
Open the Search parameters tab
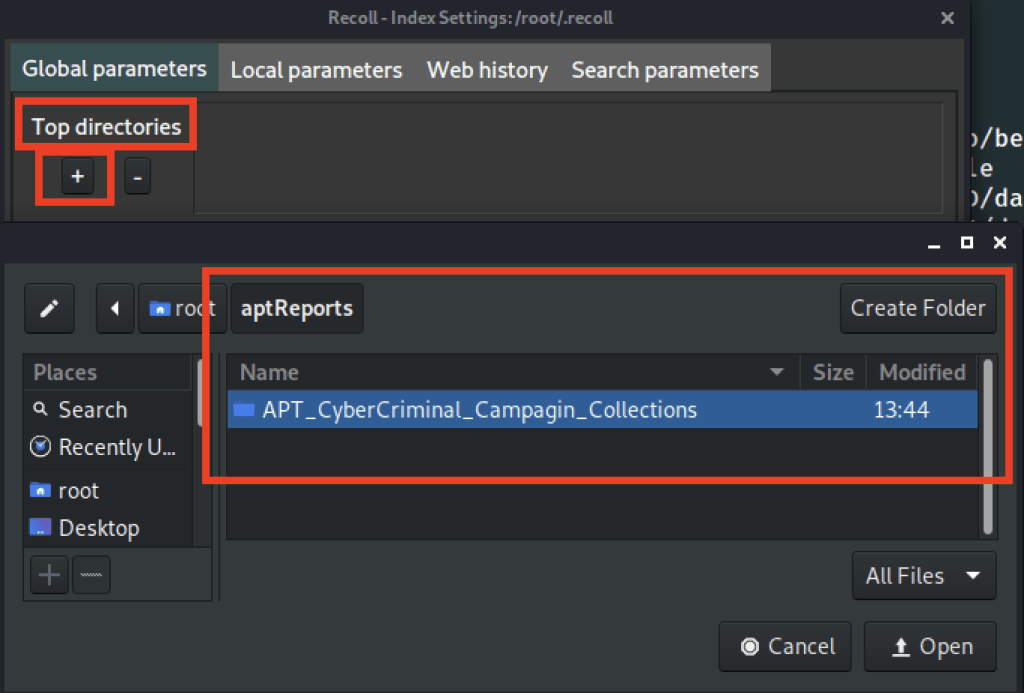664,70
